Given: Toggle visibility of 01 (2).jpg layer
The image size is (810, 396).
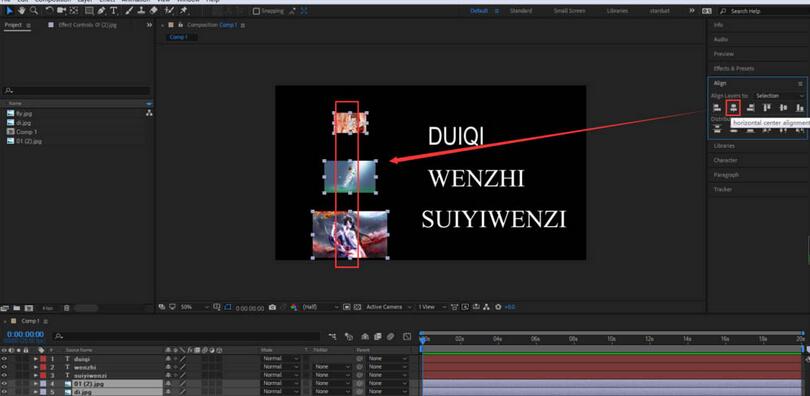Looking at the screenshot, I should tap(4, 384).
